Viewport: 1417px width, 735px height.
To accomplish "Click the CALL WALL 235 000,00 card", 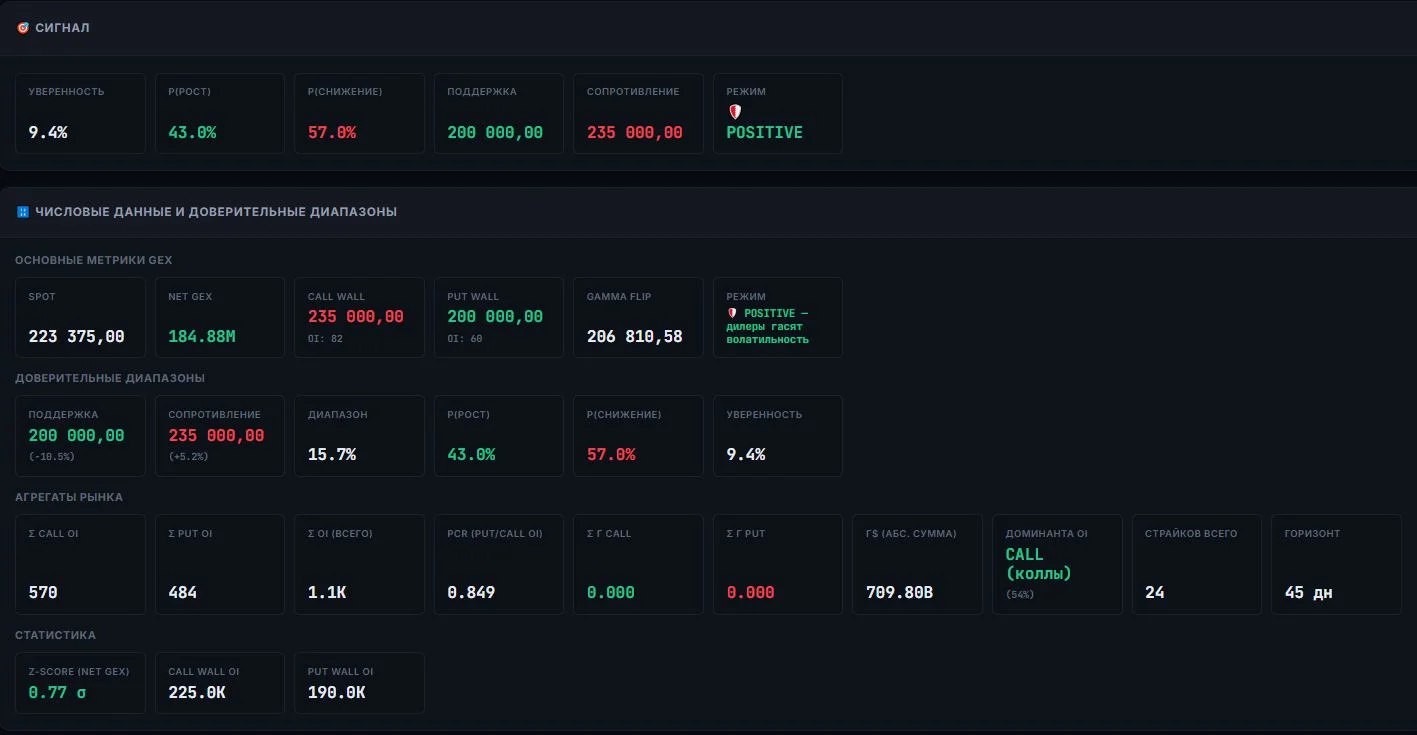I will 359,317.
